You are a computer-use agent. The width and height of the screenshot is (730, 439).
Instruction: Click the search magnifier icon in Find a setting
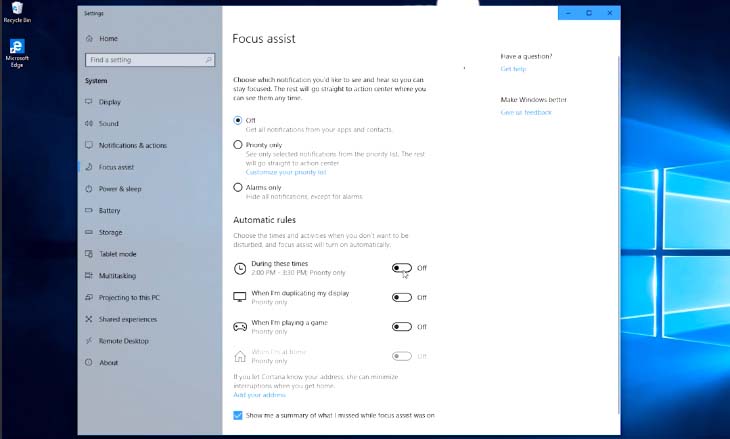pyautogui.click(x=208, y=60)
